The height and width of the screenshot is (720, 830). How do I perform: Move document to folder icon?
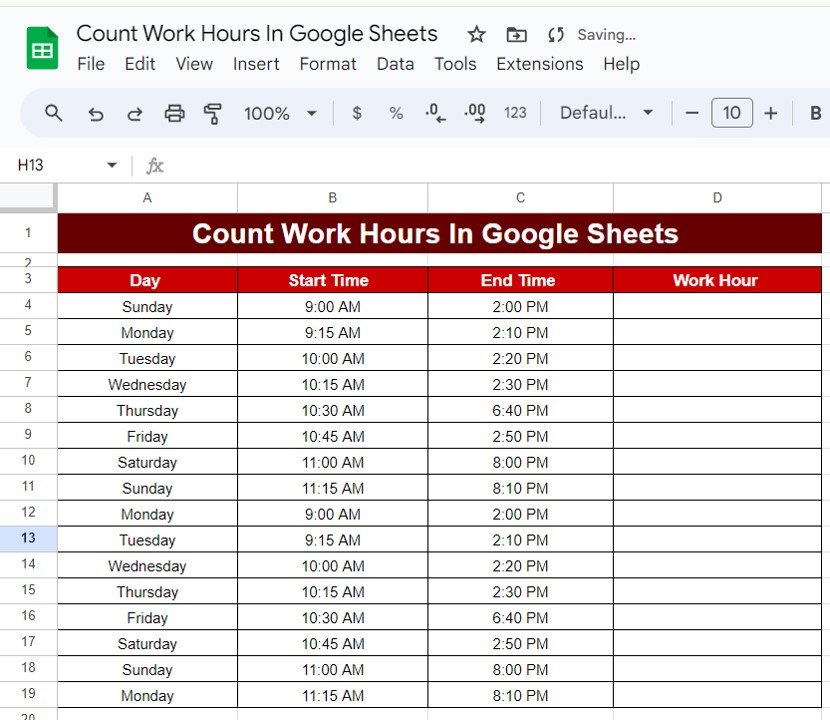pos(516,35)
